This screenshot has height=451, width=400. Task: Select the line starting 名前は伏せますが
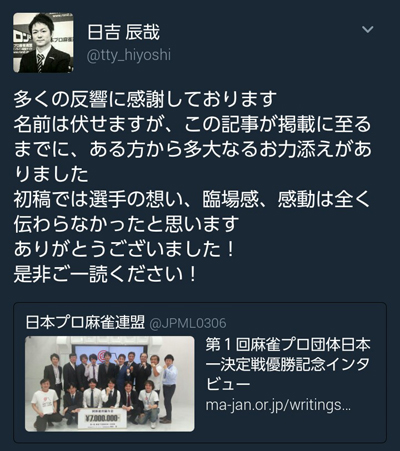[192, 124]
